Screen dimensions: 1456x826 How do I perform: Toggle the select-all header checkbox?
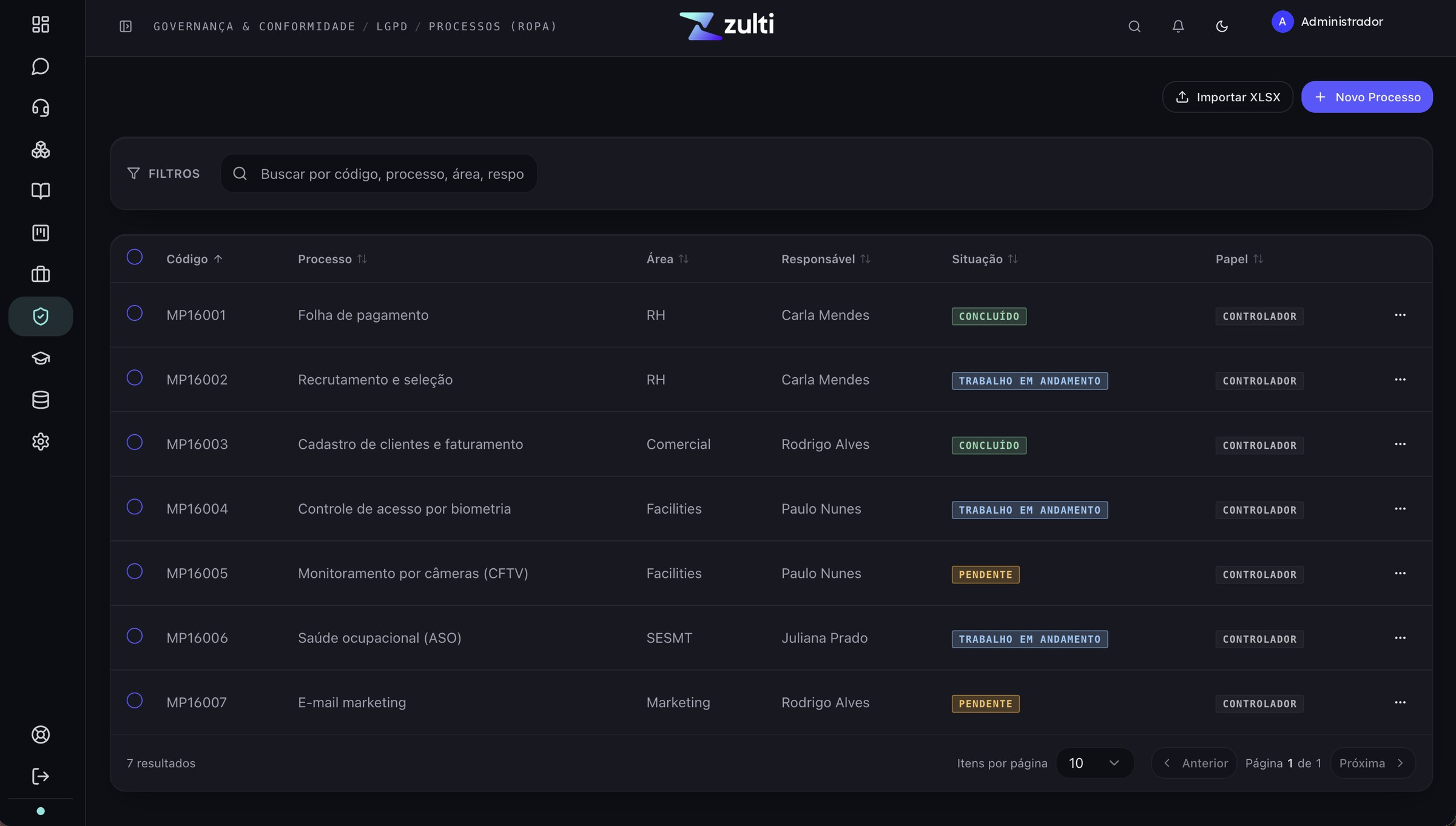pyautogui.click(x=135, y=257)
